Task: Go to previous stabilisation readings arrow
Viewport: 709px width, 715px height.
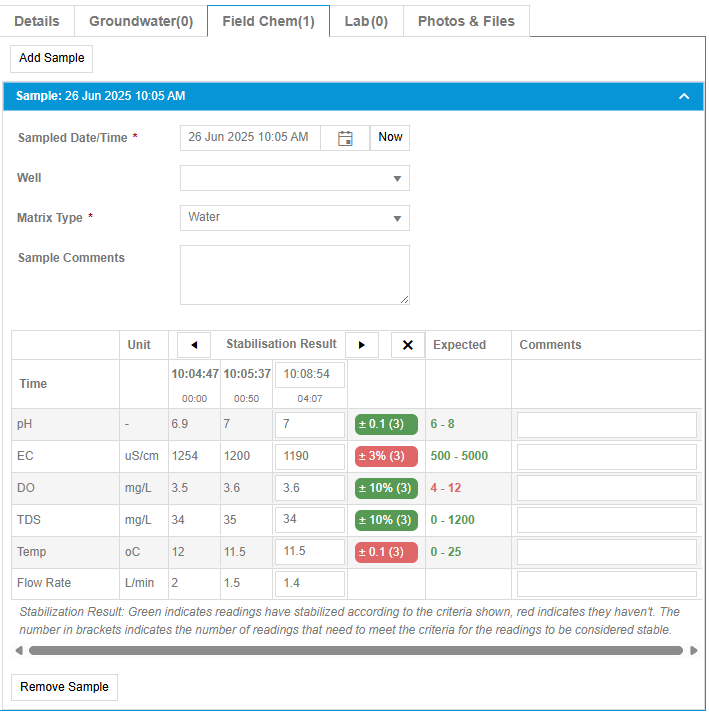Action: [194, 345]
